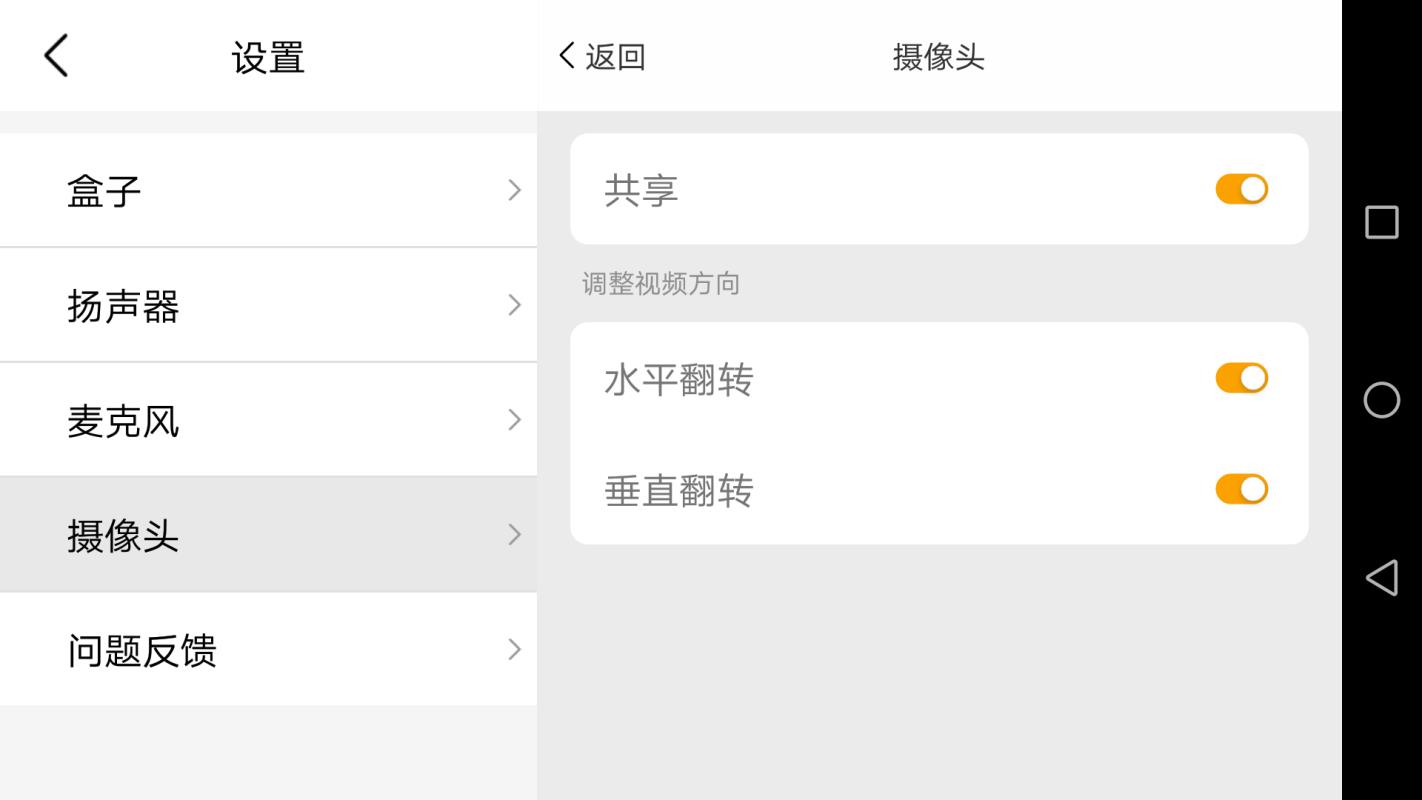
Task: Toggle the 共享 sharing switch off
Action: point(1241,188)
